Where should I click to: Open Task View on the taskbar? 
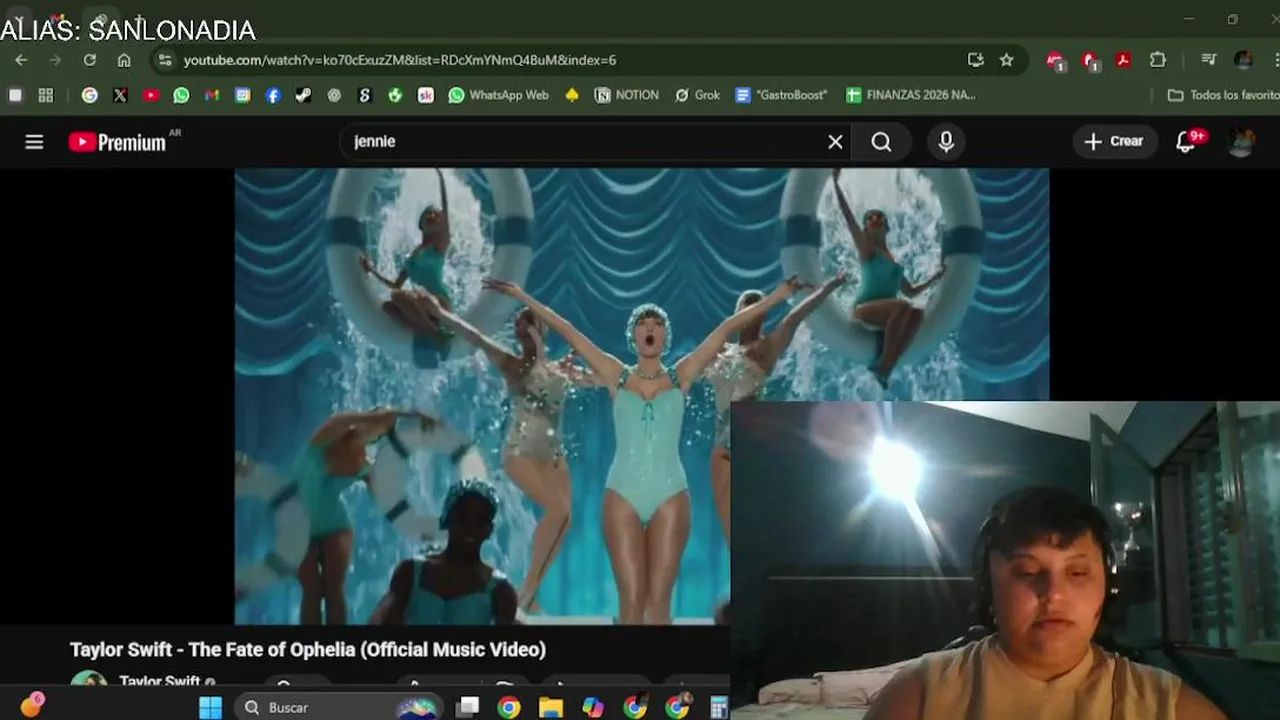467,708
